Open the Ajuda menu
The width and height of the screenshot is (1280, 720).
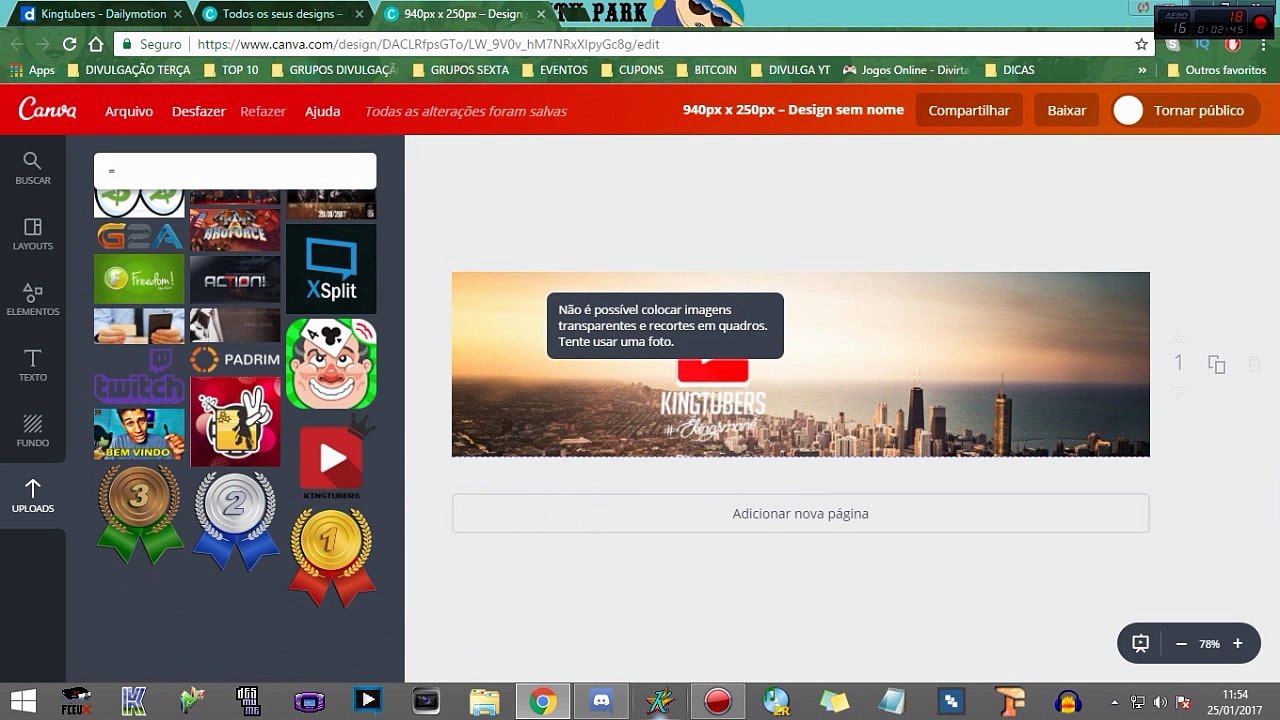pos(322,111)
